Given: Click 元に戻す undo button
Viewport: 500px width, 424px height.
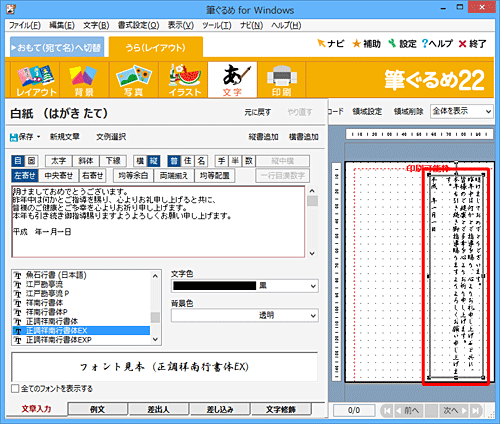Looking at the screenshot, I should tap(258, 112).
